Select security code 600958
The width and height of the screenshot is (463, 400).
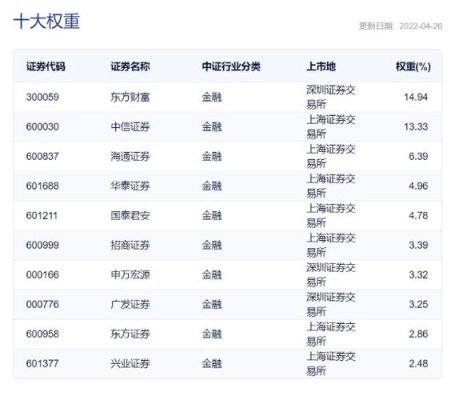[x=42, y=334]
